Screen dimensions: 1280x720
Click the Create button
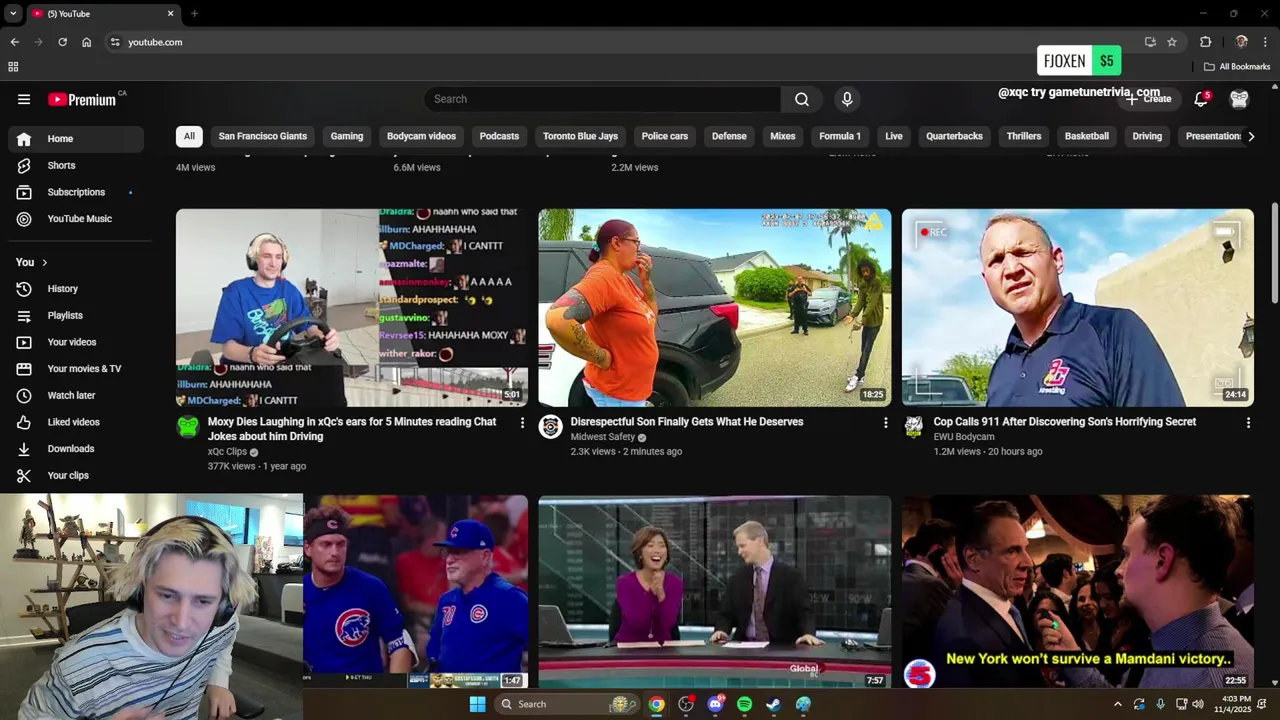click(1149, 99)
